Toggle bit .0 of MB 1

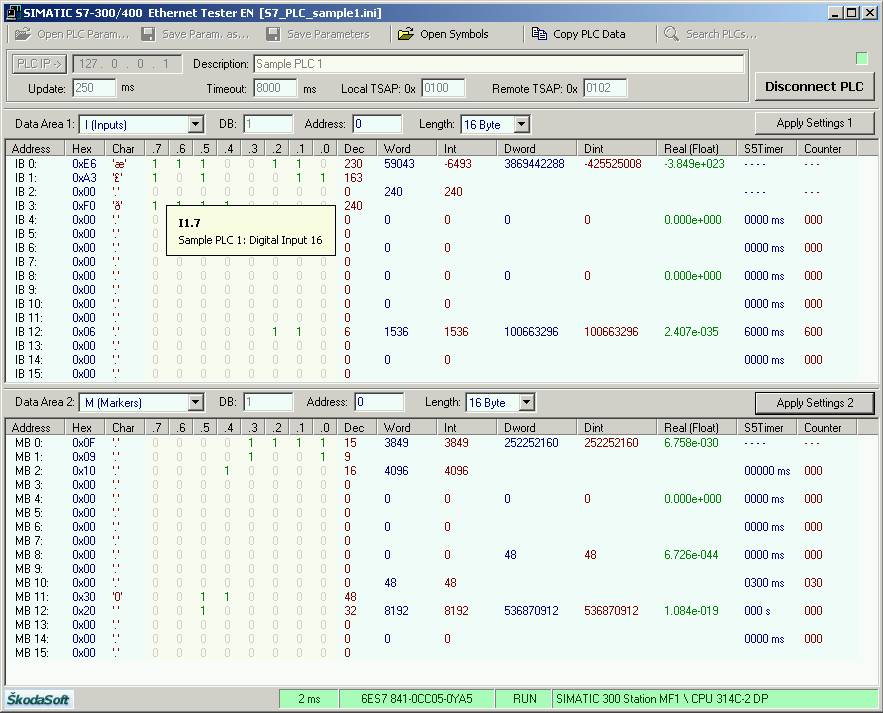coord(323,457)
